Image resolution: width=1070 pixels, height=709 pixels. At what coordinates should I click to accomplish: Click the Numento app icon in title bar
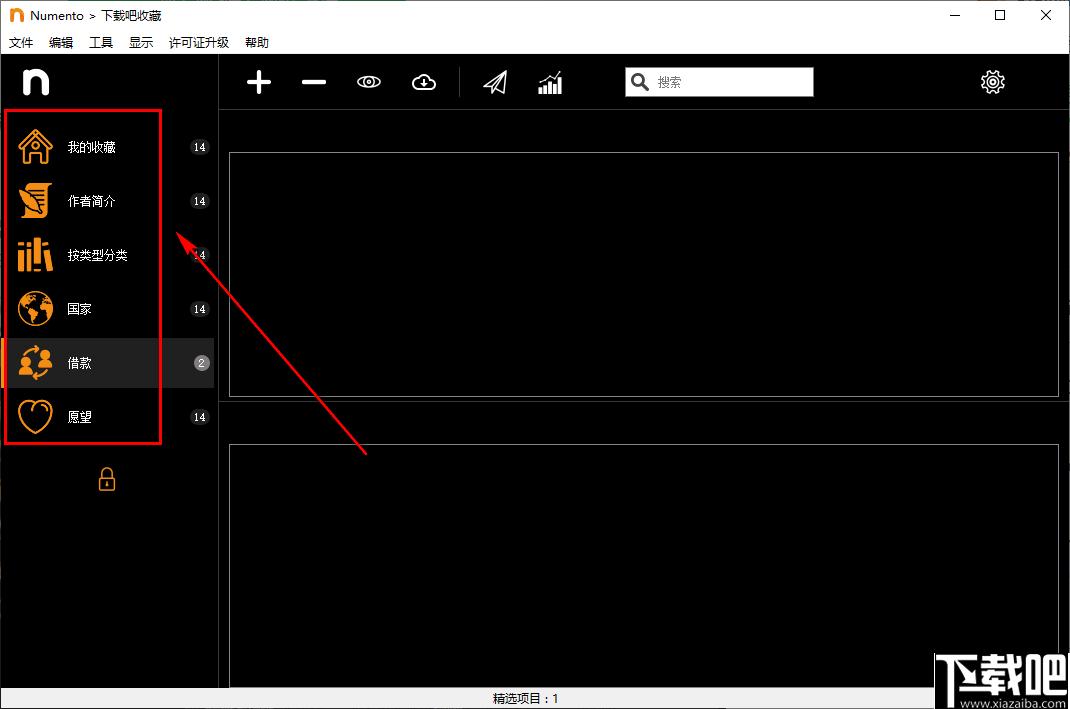(17, 15)
